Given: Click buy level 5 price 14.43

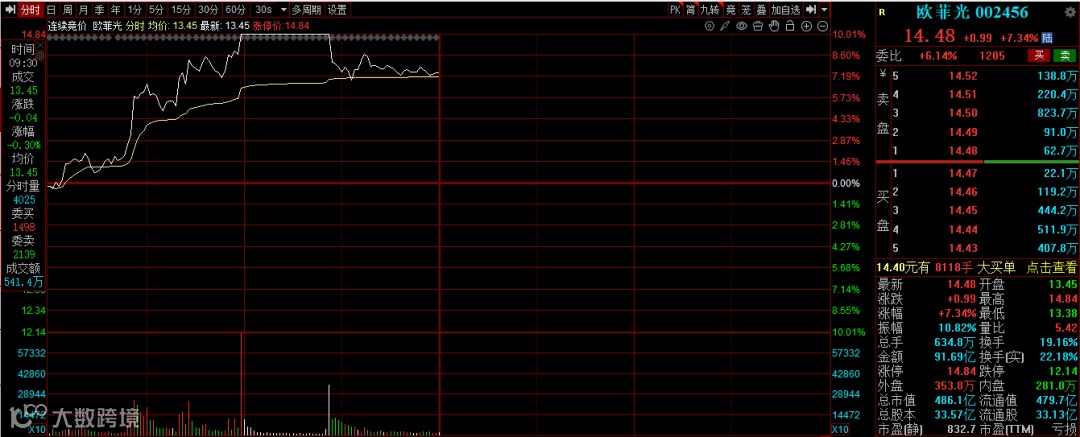Looking at the screenshot, I should point(964,248).
